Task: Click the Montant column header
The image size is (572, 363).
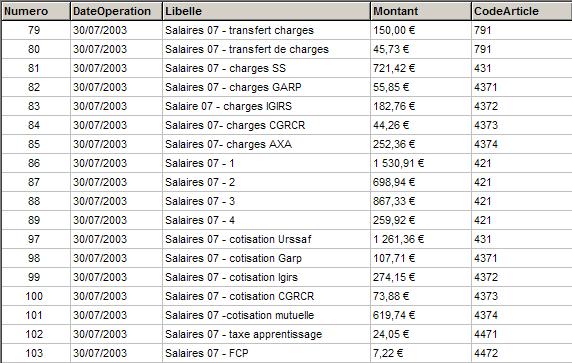Action: [421, 11]
